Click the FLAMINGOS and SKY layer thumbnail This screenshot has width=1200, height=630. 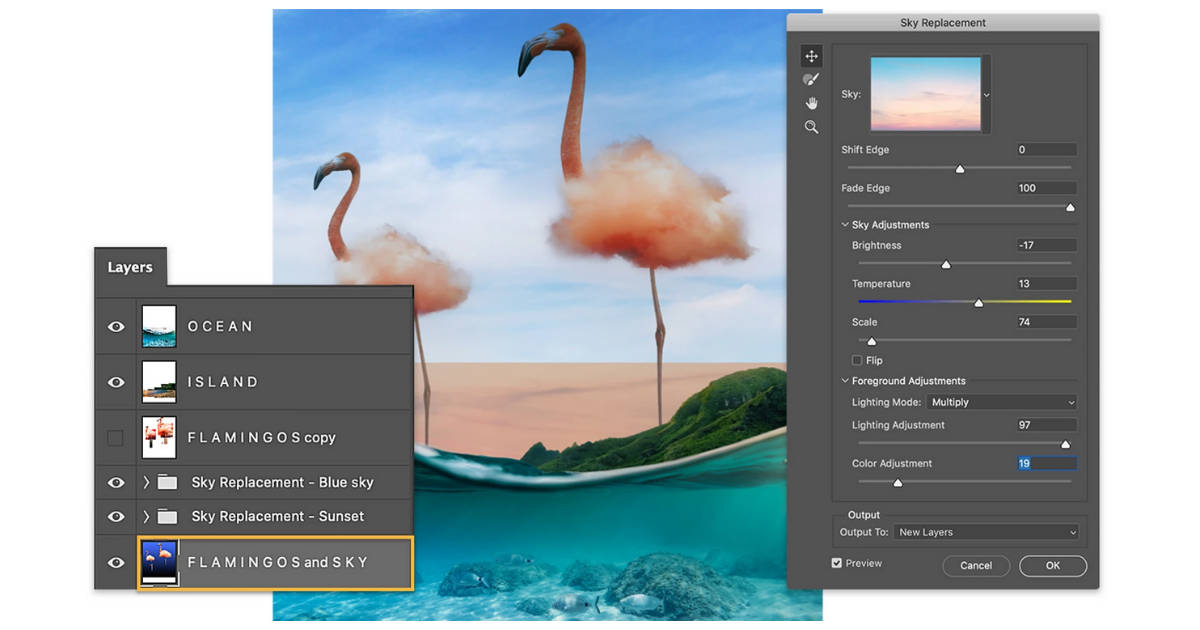(x=158, y=562)
